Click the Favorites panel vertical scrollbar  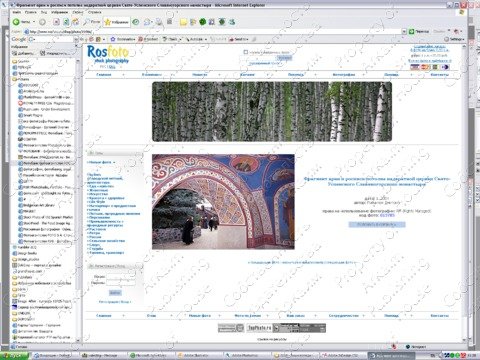(78, 200)
